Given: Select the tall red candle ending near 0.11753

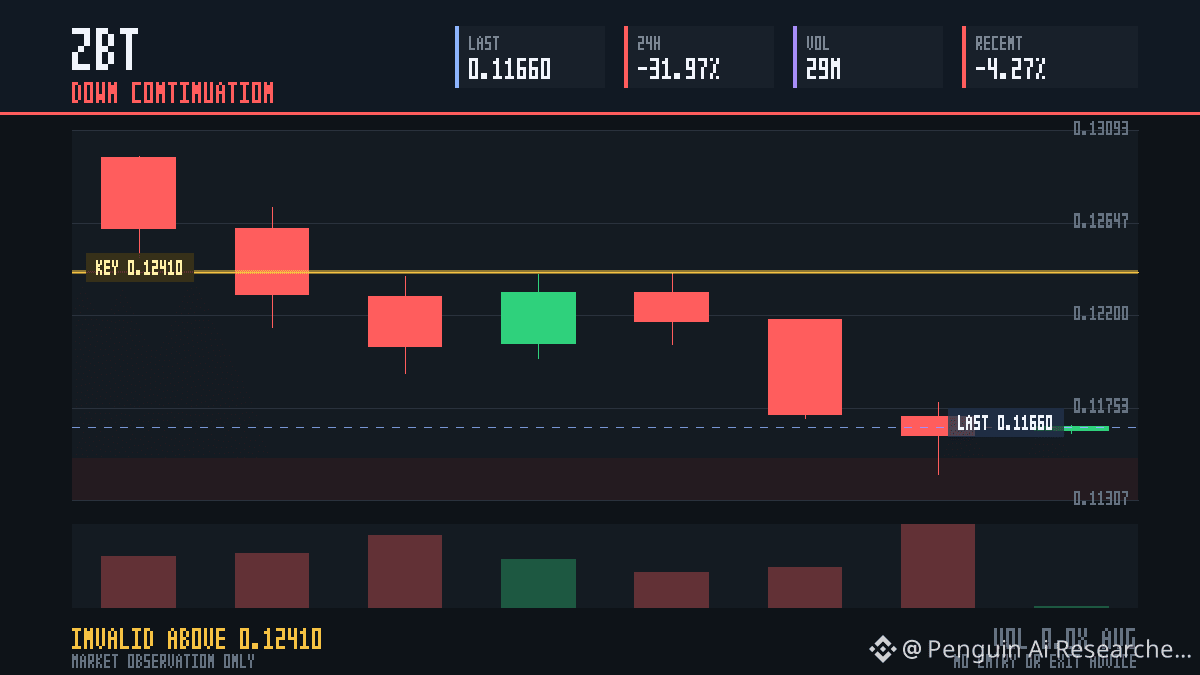Looking at the screenshot, I should (x=805, y=367).
